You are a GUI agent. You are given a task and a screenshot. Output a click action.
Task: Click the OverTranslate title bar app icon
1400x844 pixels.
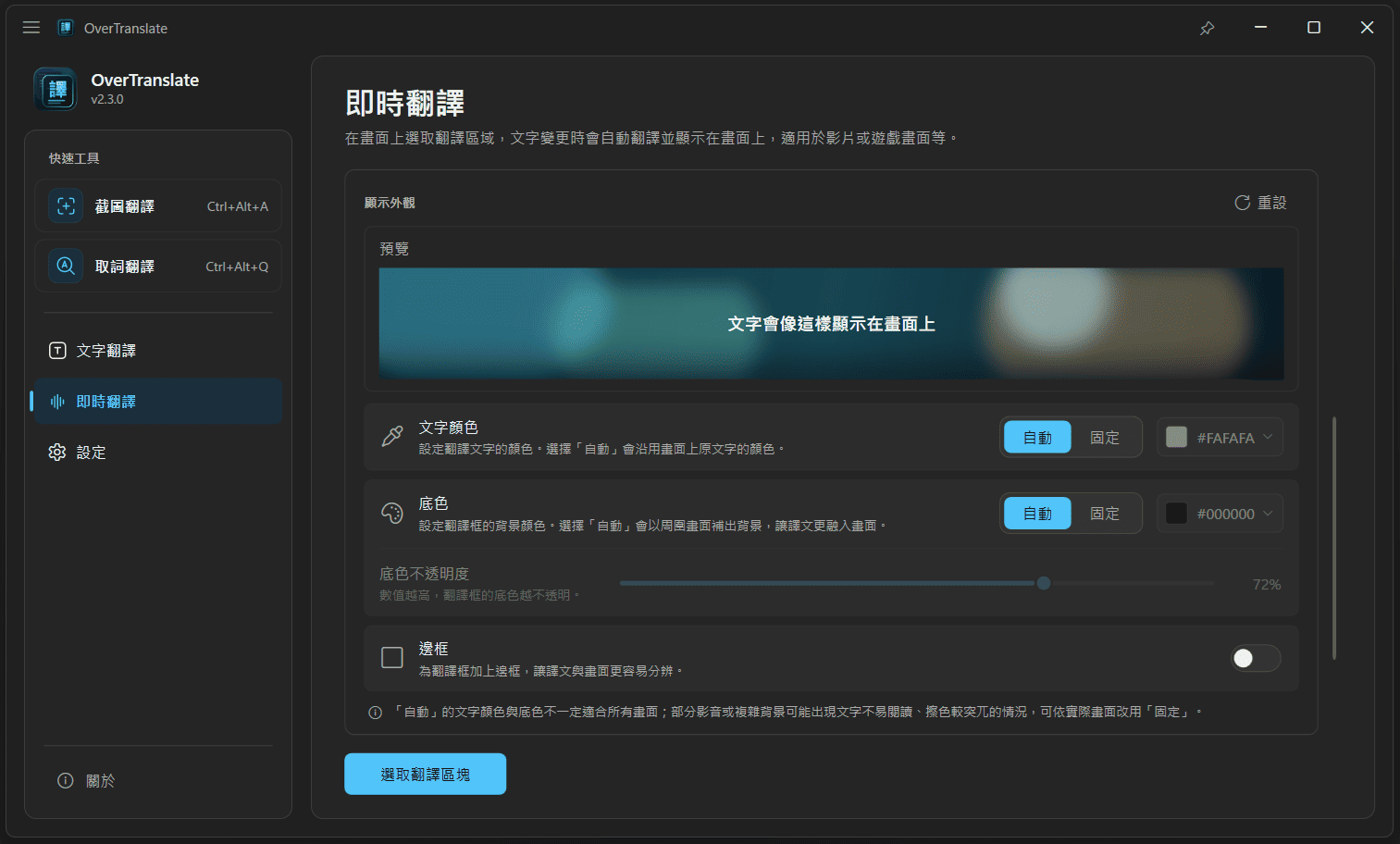[66, 28]
